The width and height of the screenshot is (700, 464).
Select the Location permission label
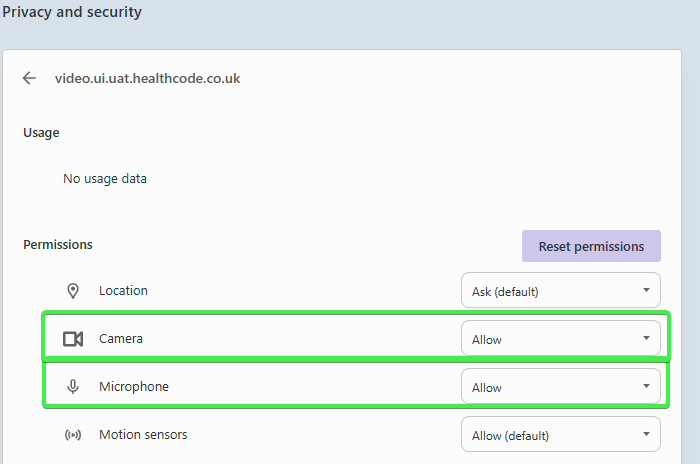tap(123, 291)
